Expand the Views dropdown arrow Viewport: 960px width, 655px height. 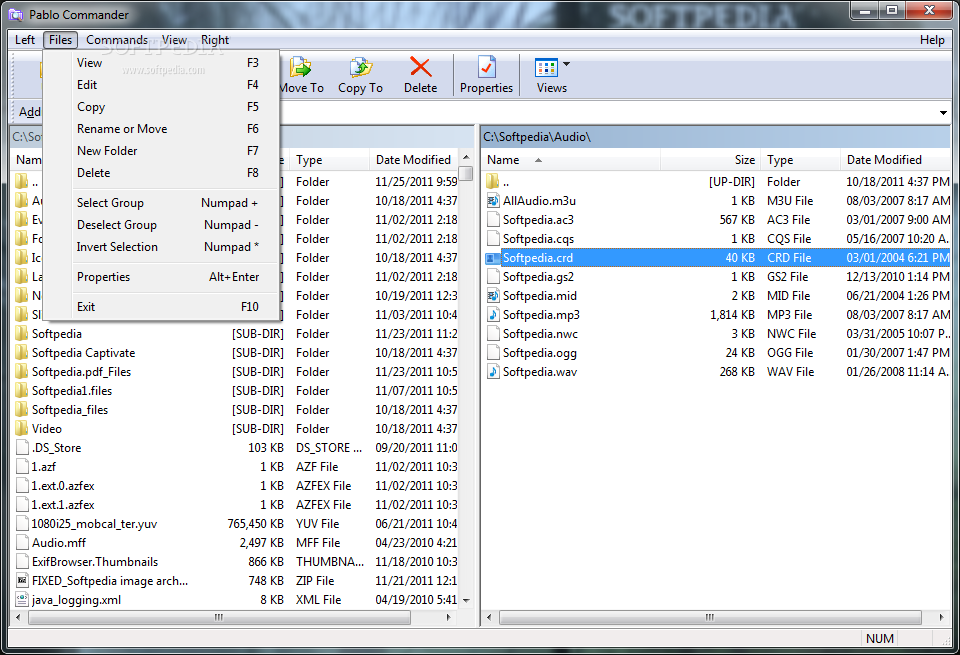pyautogui.click(x=566, y=64)
